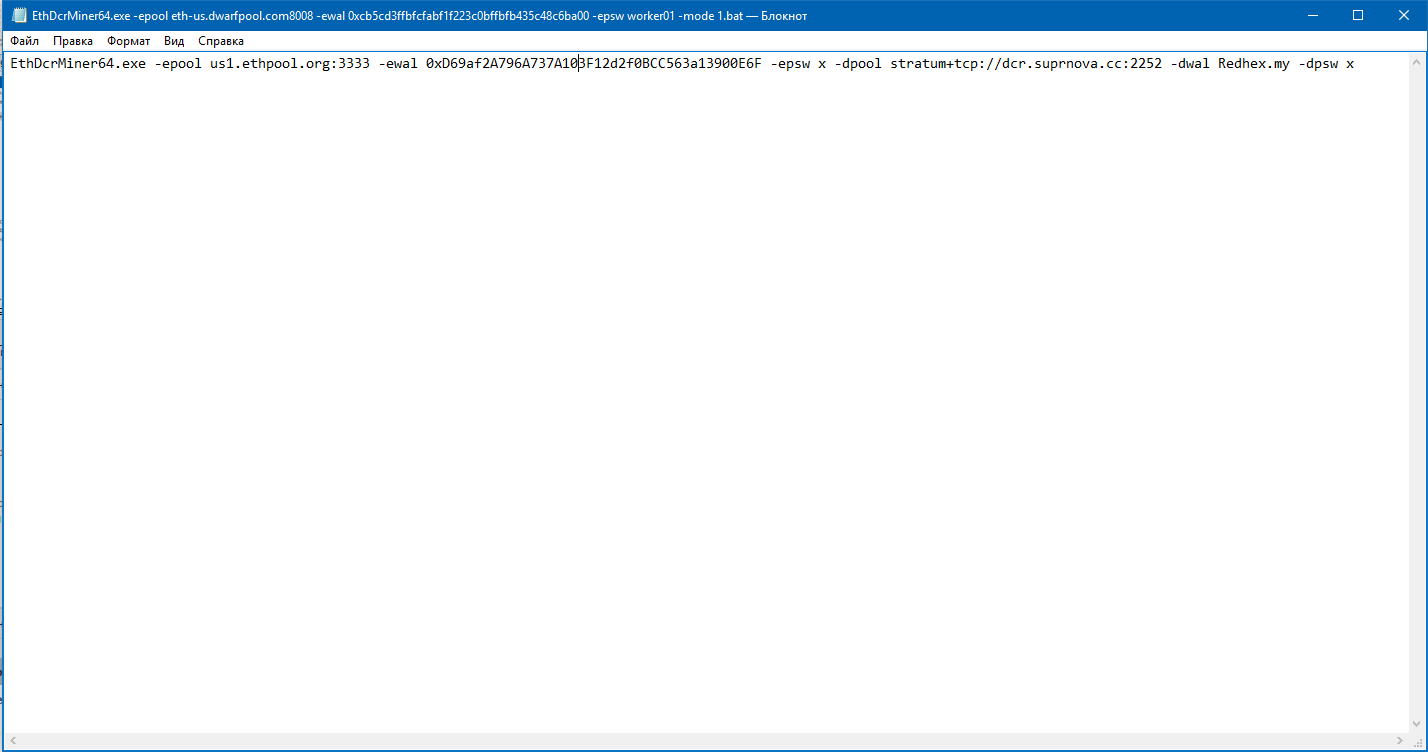Maximize the Notepad window
Viewport: 1428px width, 752px height.
[x=1358, y=15]
